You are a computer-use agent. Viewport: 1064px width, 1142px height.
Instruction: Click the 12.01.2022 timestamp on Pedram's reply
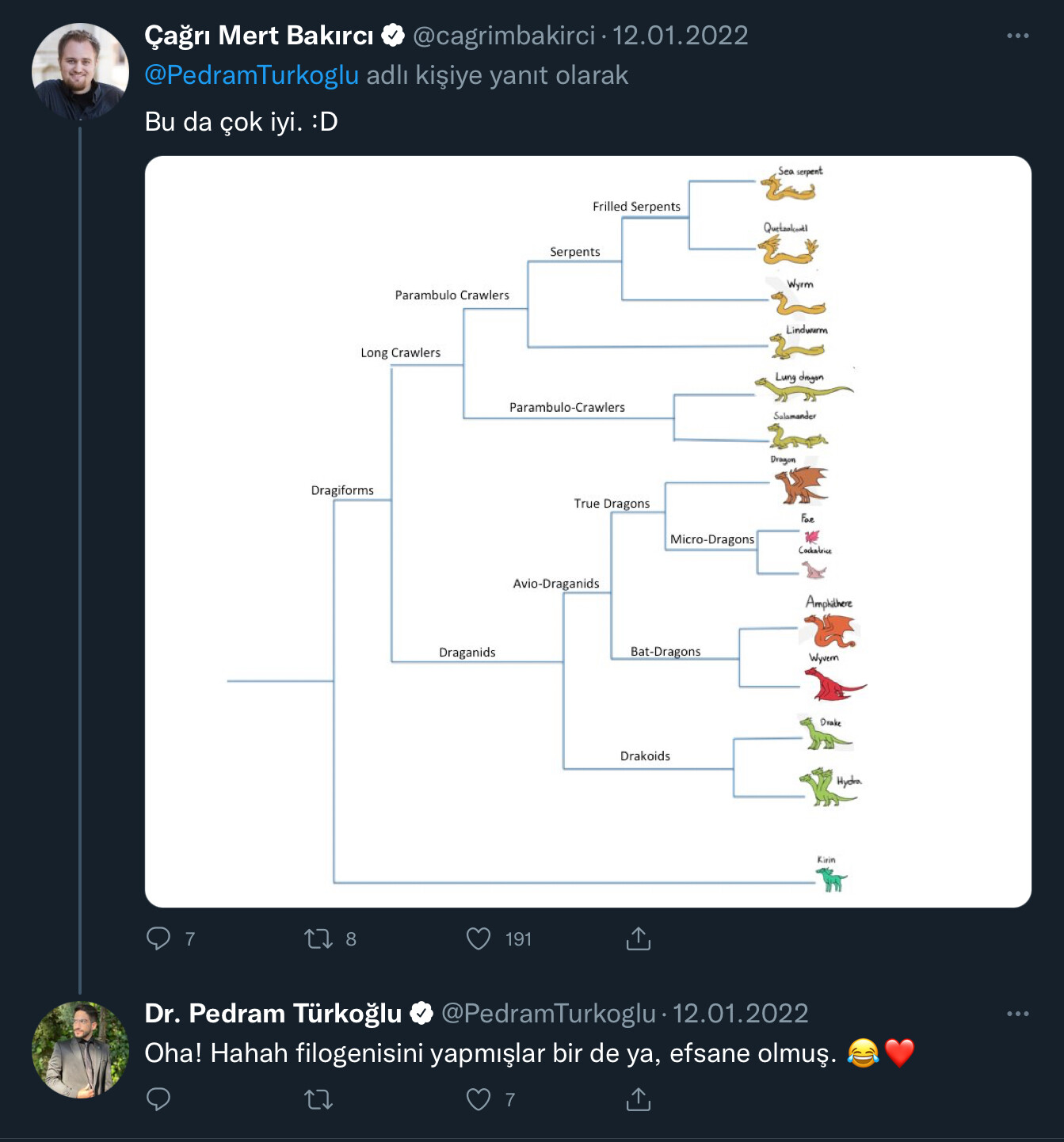(740, 1014)
